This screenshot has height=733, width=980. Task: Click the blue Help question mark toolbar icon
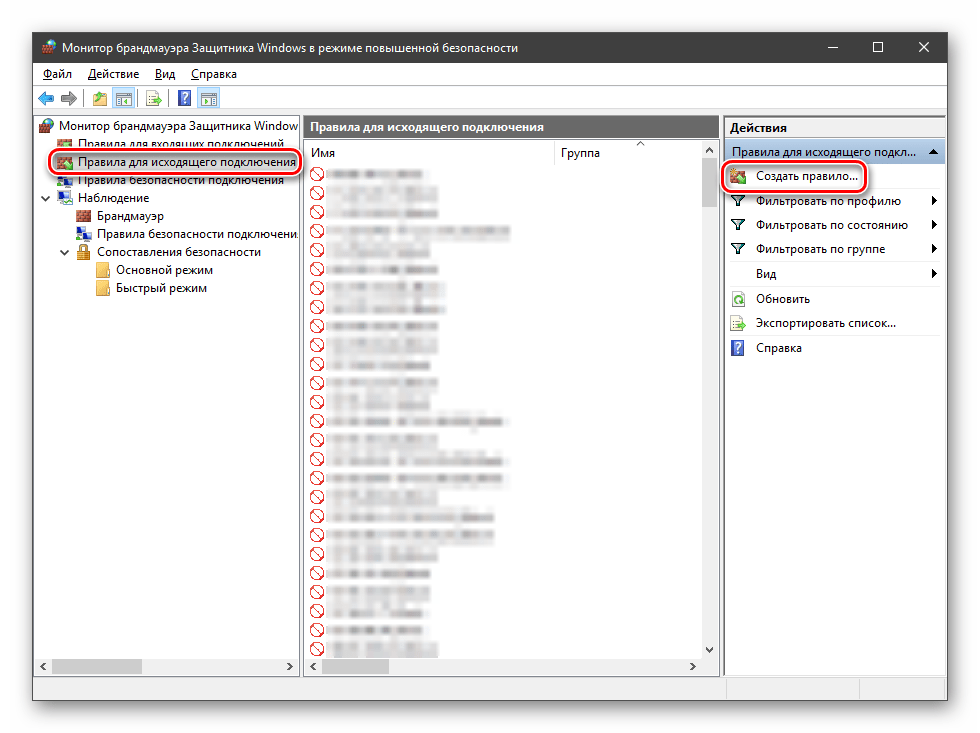[x=184, y=98]
